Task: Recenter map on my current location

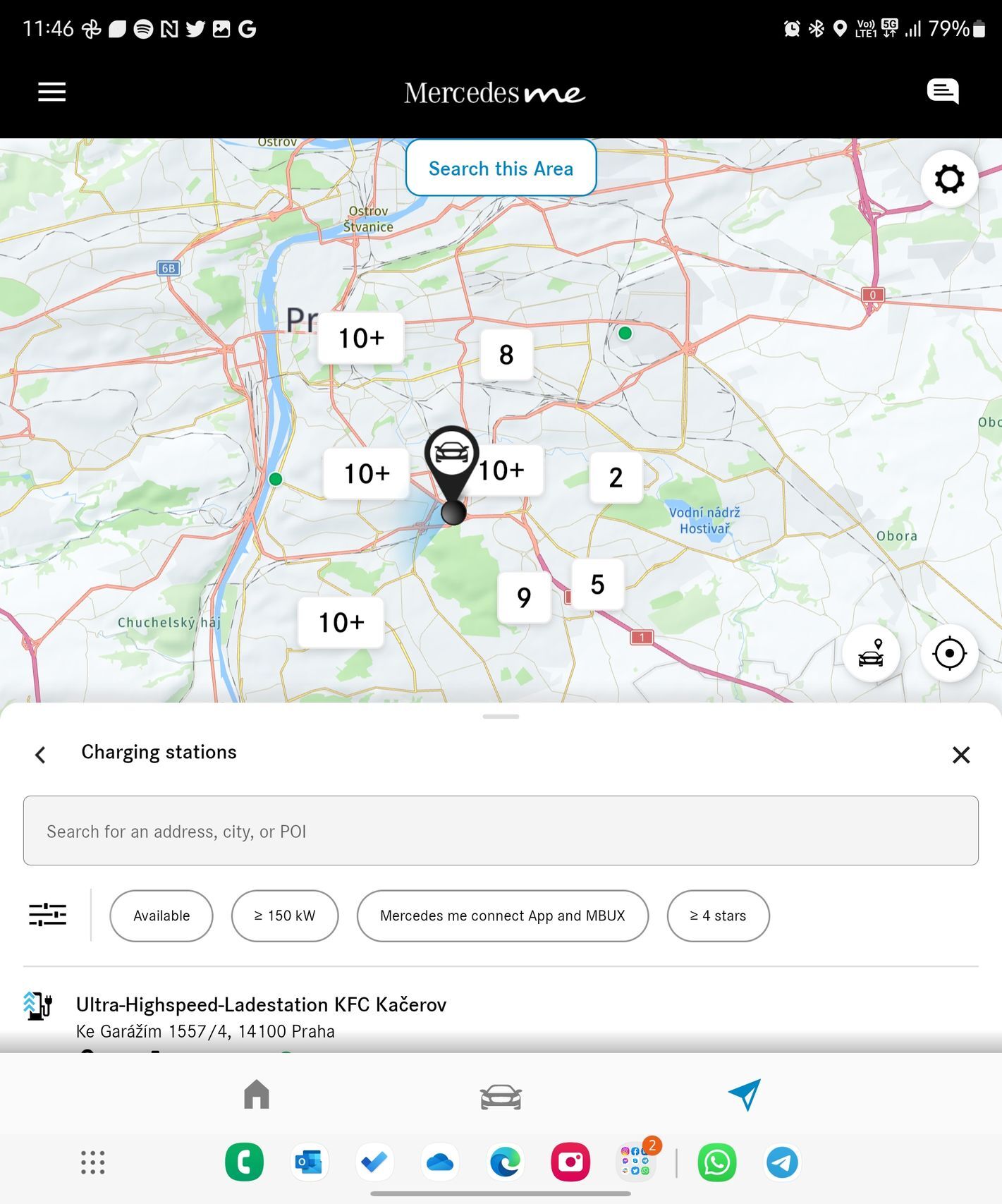Action: tap(948, 653)
